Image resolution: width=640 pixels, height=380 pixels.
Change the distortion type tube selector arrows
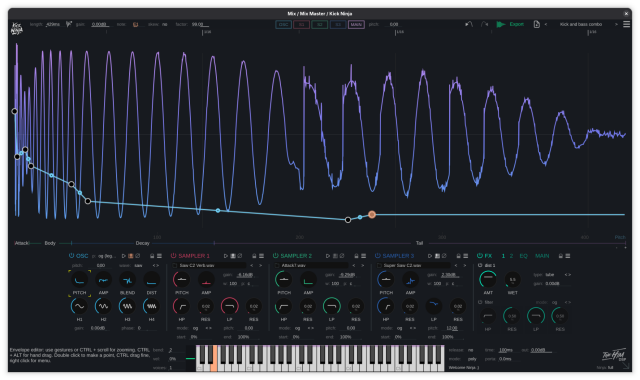567,275
